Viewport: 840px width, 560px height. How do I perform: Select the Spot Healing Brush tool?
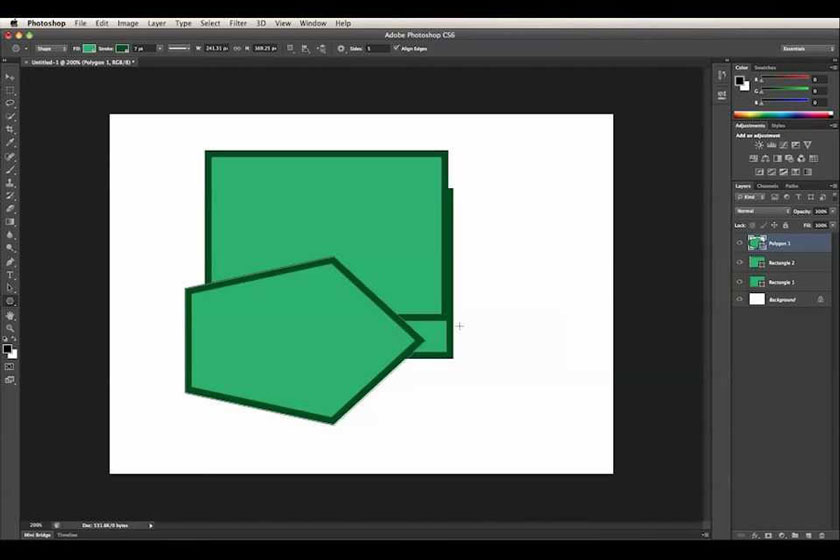tap(10, 156)
